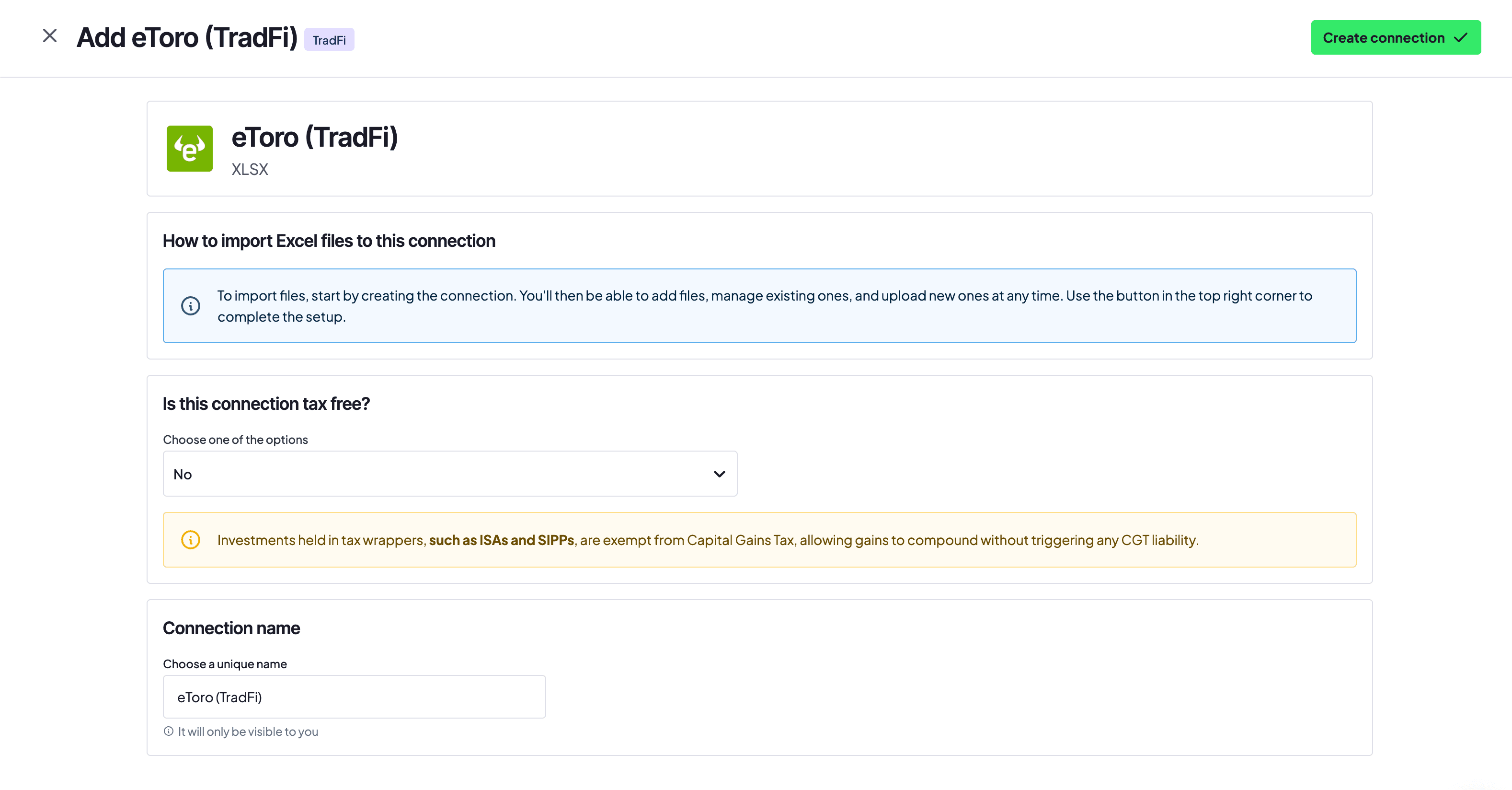Screen dimensions: 1512x790
Task: Click the XLSX file type text
Action: point(250,170)
